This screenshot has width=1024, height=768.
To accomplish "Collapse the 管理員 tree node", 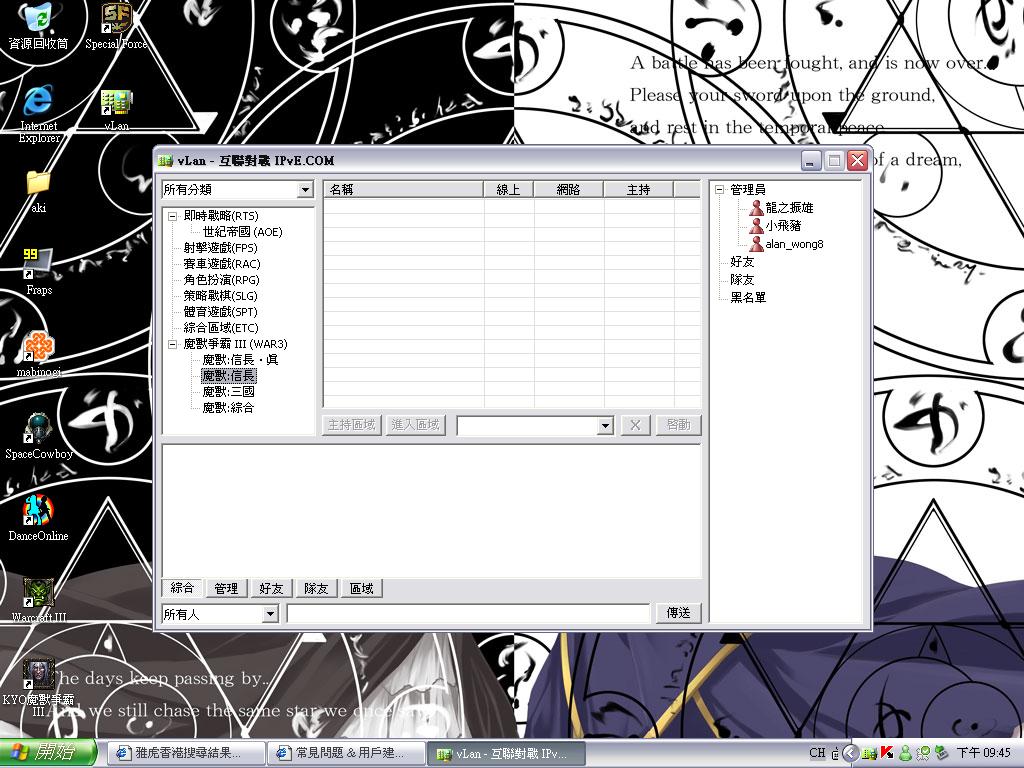I will (719, 190).
